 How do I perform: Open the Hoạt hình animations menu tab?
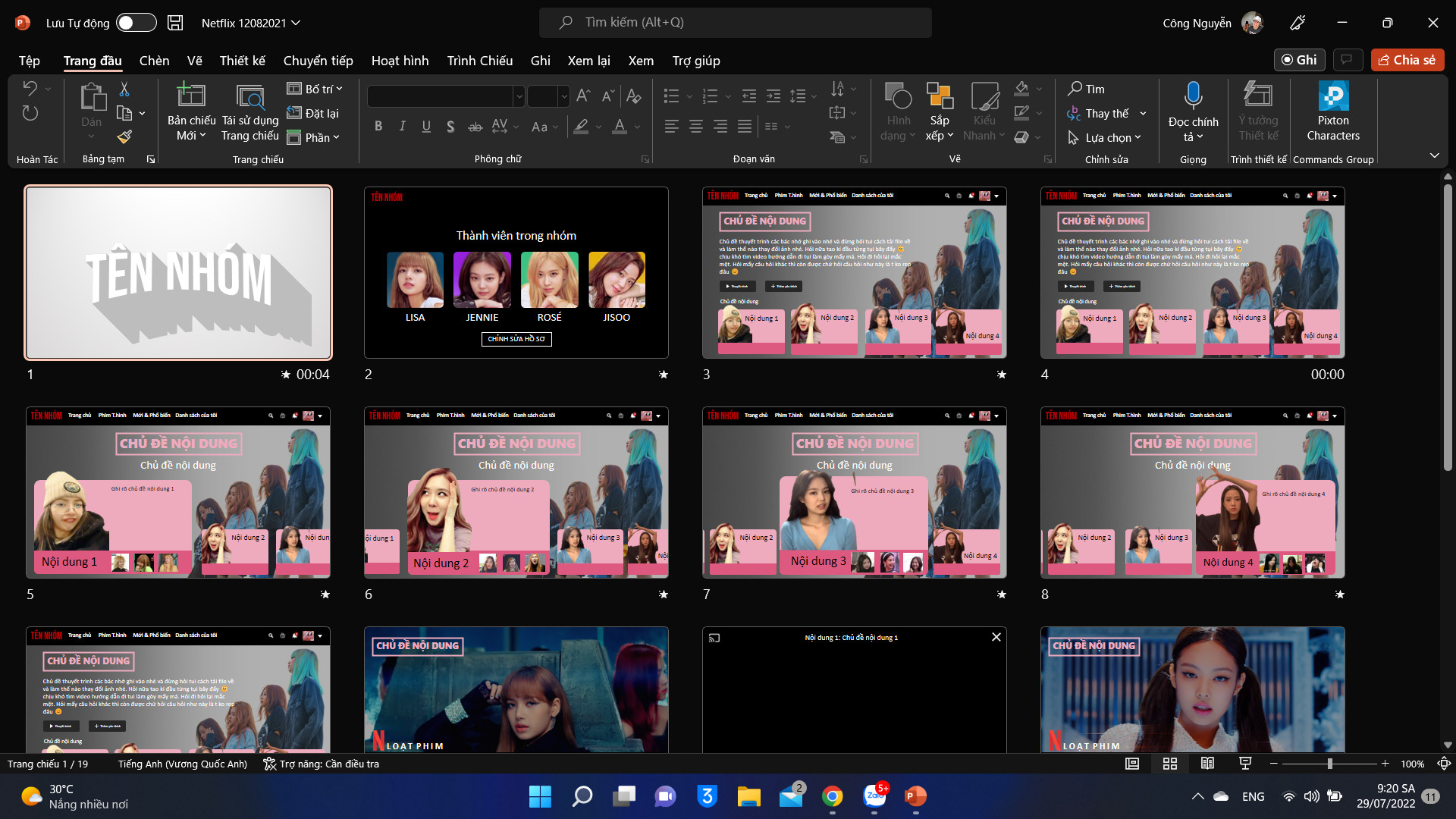[399, 60]
